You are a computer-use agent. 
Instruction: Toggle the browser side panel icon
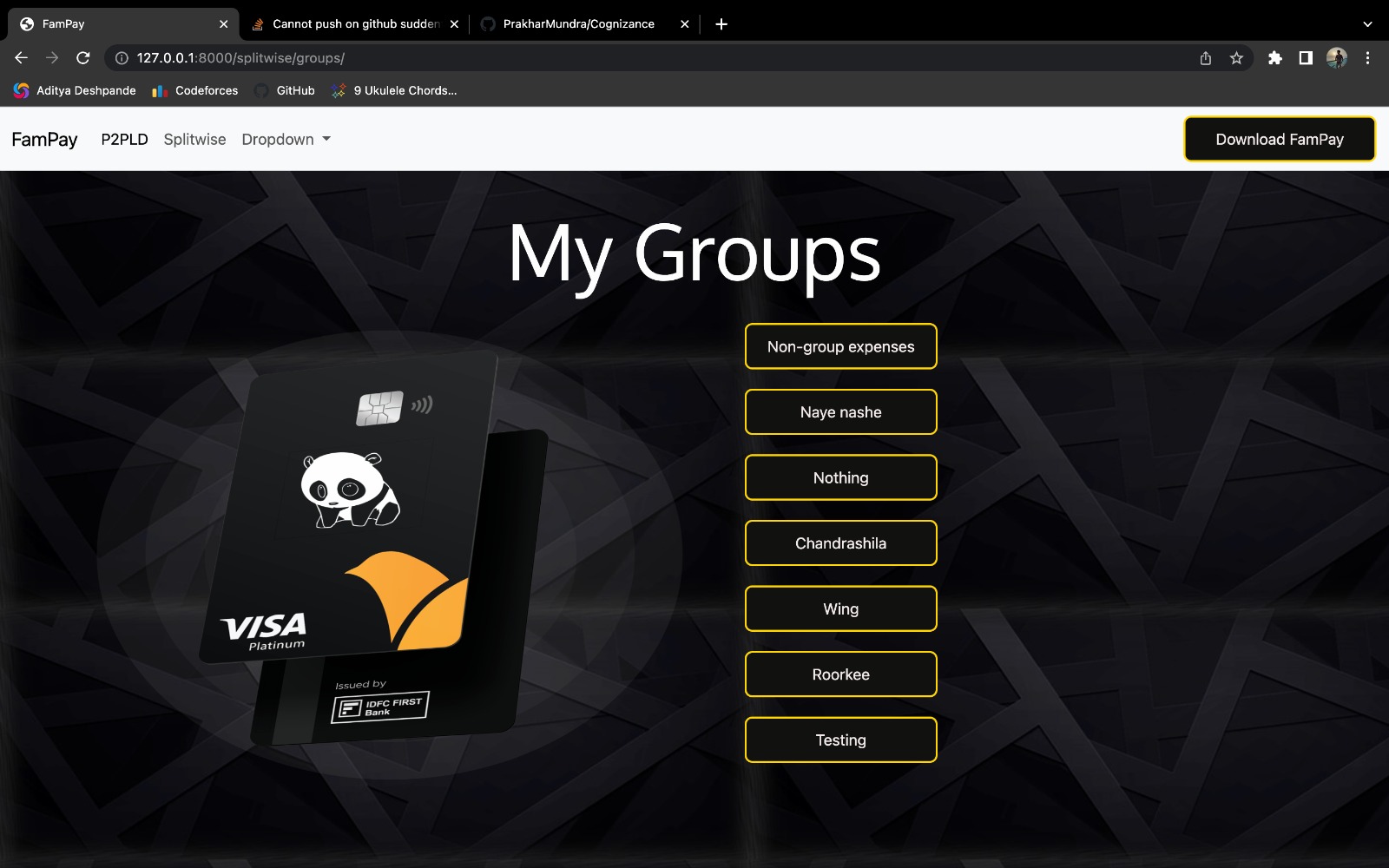[x=1305, y=58]
